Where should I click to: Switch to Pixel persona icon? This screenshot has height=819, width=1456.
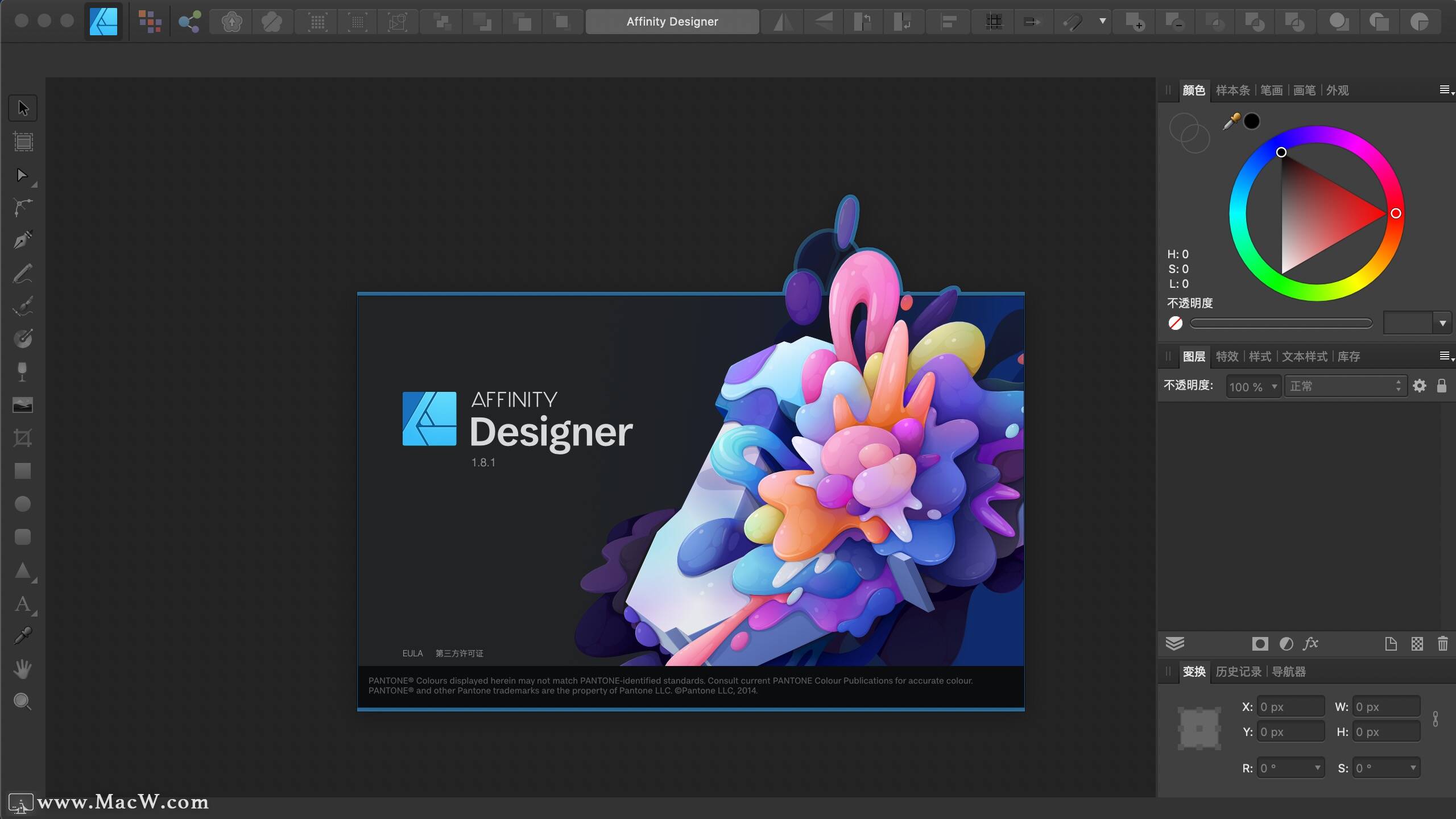click(x=150, y=22)
